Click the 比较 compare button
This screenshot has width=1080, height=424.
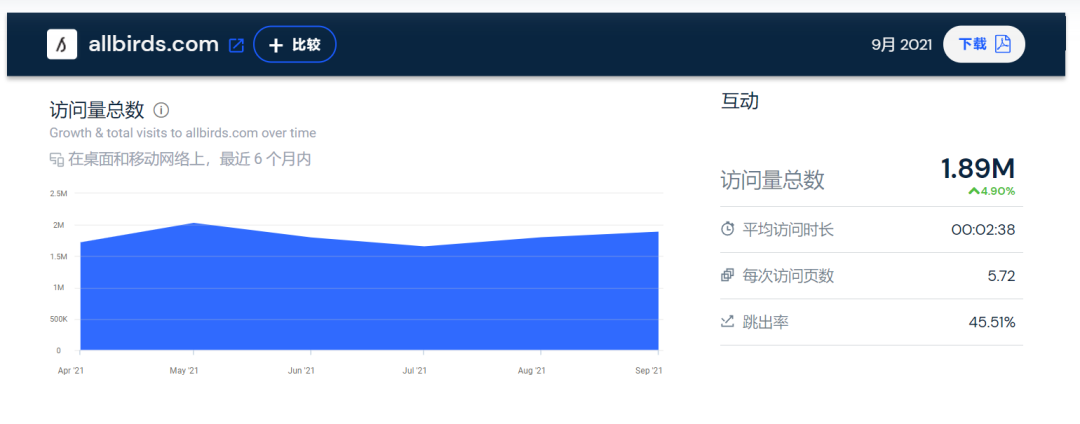tap(295, 45)
